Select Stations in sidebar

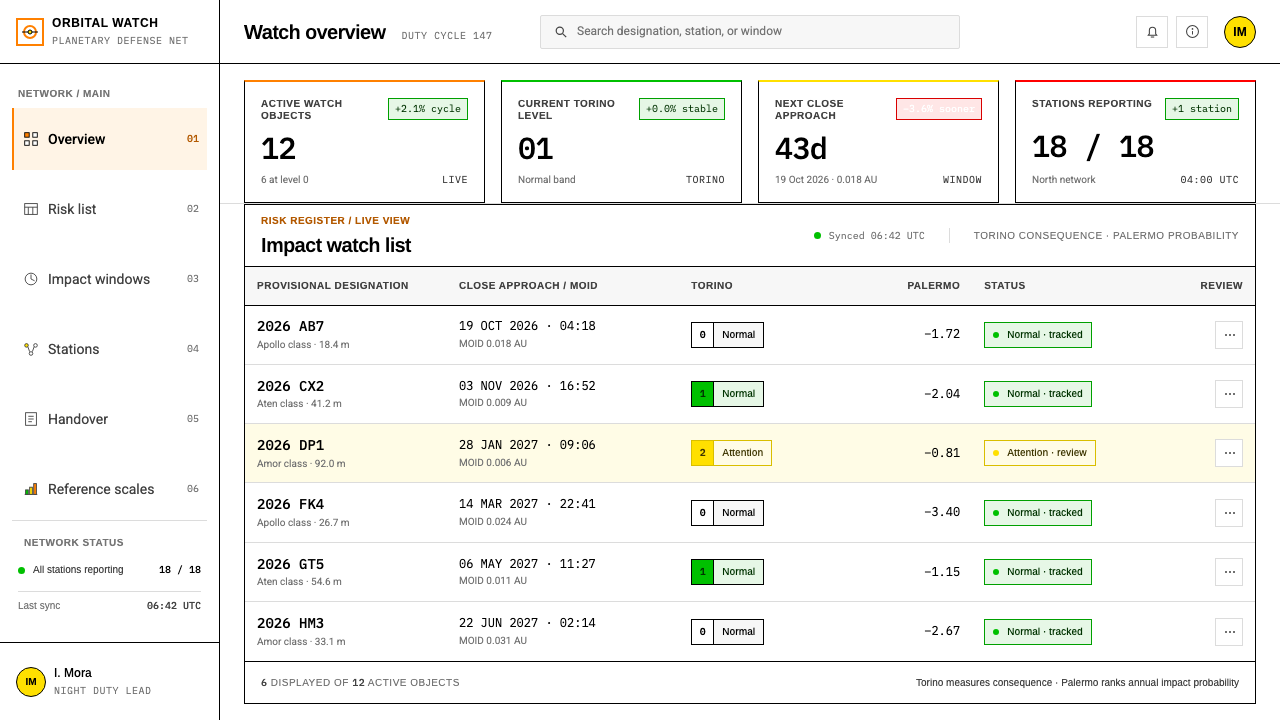tap(110, 349)
